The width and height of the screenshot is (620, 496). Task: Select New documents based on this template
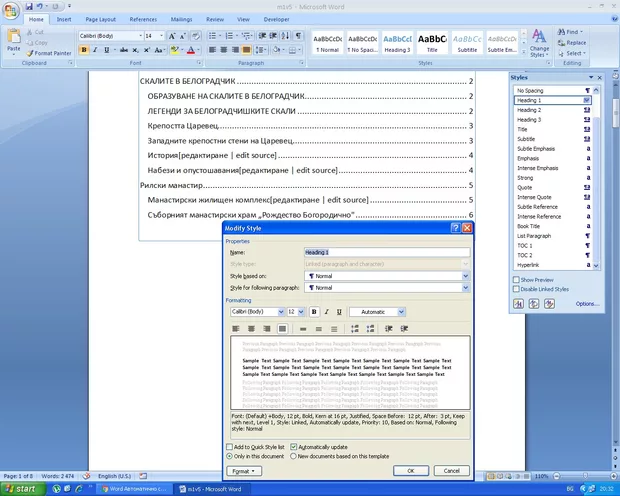(293, 455)
